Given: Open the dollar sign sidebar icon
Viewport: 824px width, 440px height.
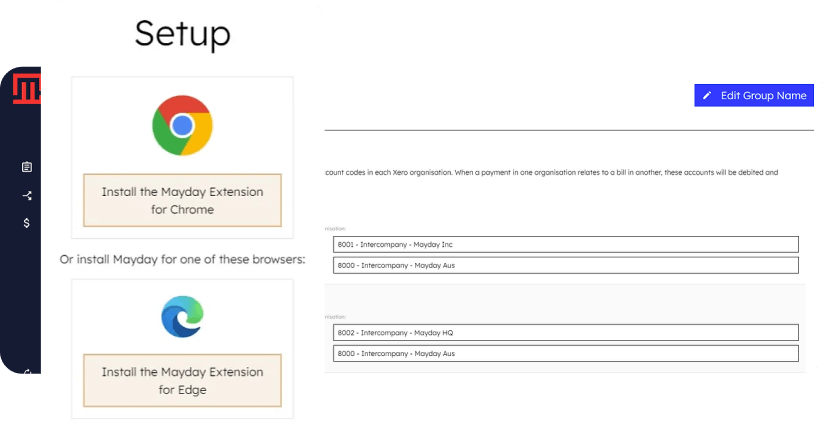Looking at the screenshot, I should pyautogui.click(x=27, y=223).
